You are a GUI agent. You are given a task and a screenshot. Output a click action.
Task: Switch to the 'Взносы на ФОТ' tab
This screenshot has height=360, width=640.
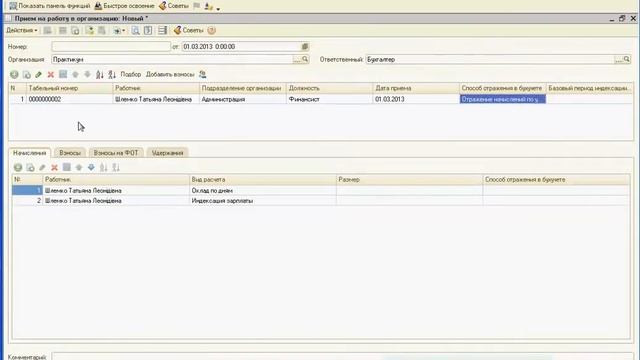(x=116, y=153)
